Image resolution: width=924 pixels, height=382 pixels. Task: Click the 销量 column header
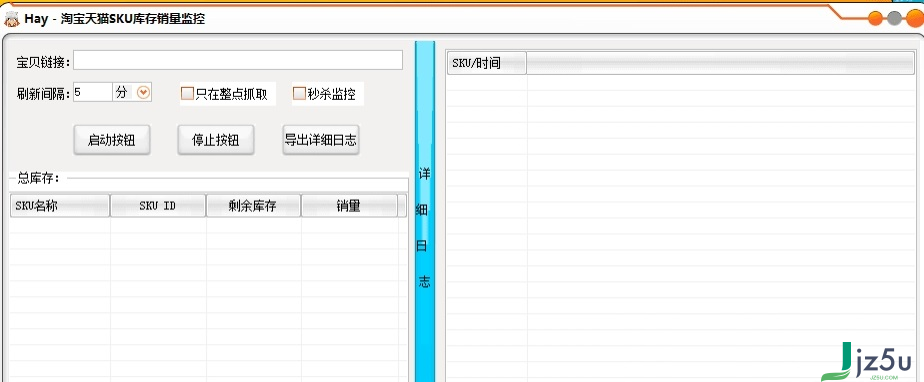coord(349,206)
